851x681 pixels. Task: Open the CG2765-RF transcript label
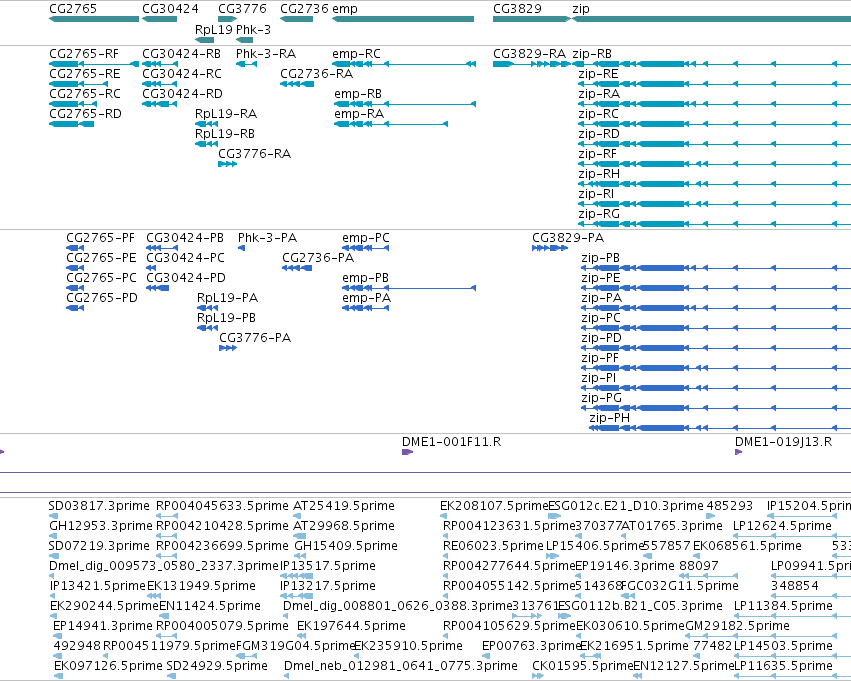tap(84, 54)
